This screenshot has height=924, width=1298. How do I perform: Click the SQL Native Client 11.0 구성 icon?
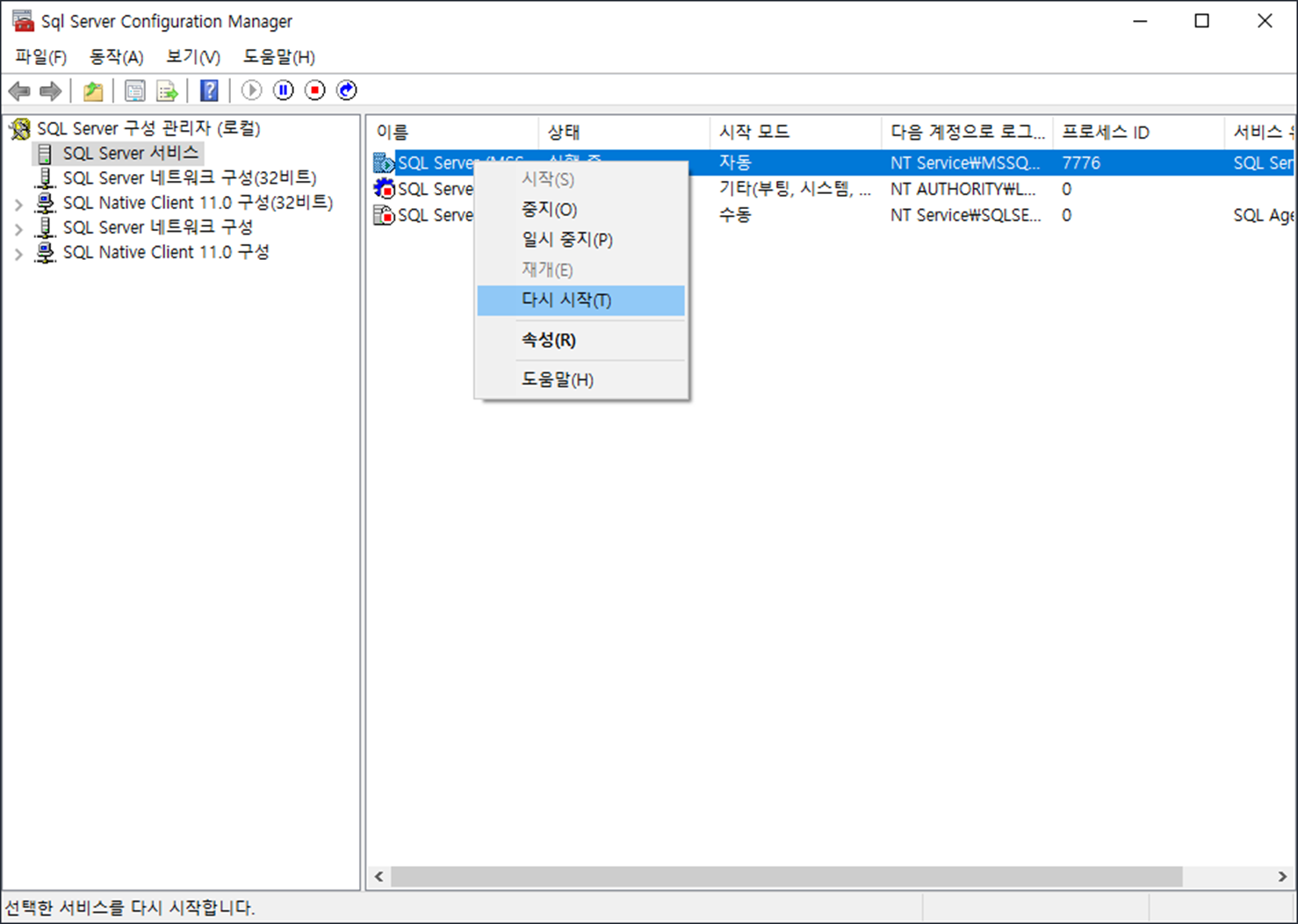coord(45,252)
